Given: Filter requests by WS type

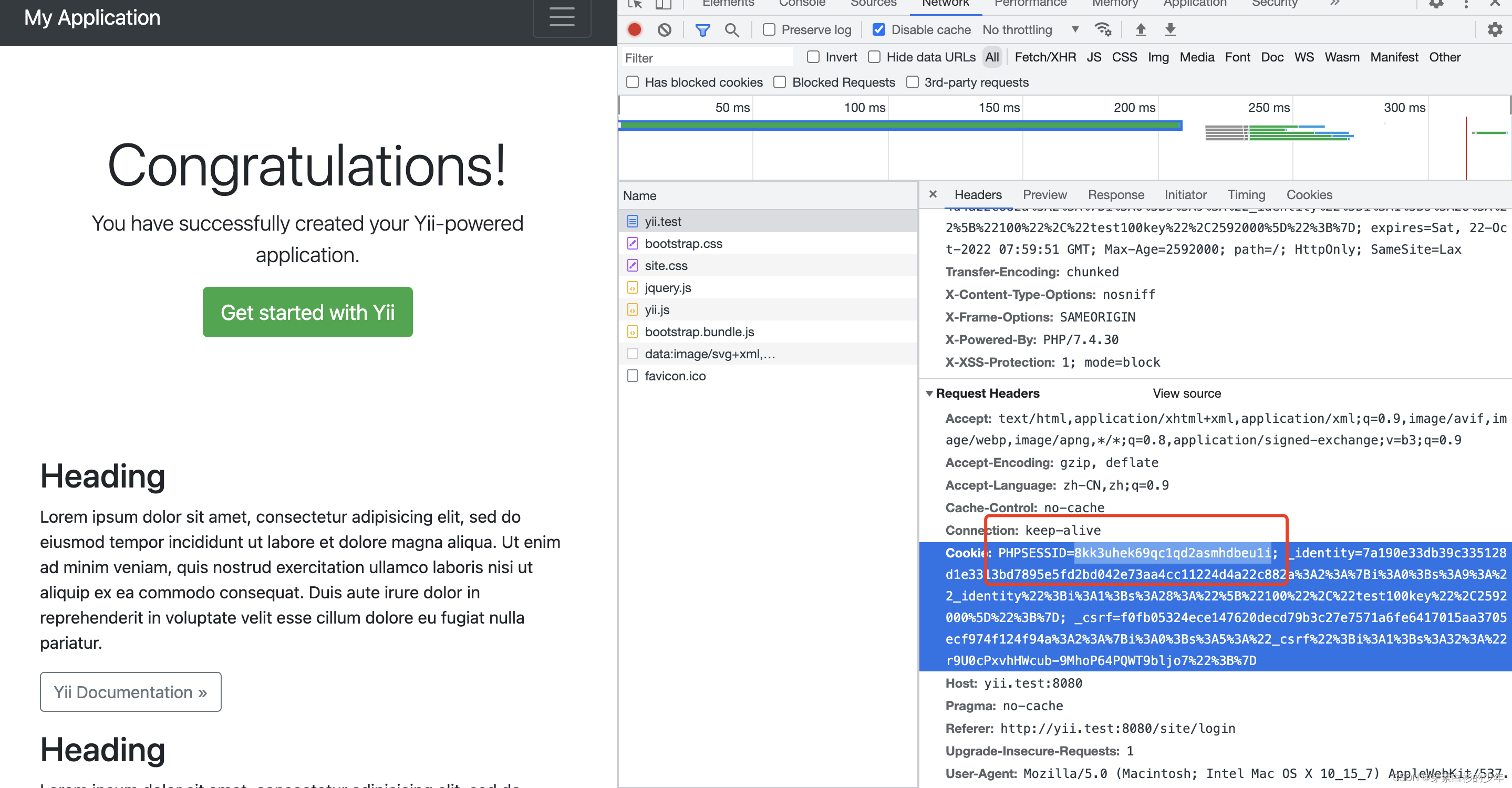Looking at the screenshot, I should (1303, 57).
